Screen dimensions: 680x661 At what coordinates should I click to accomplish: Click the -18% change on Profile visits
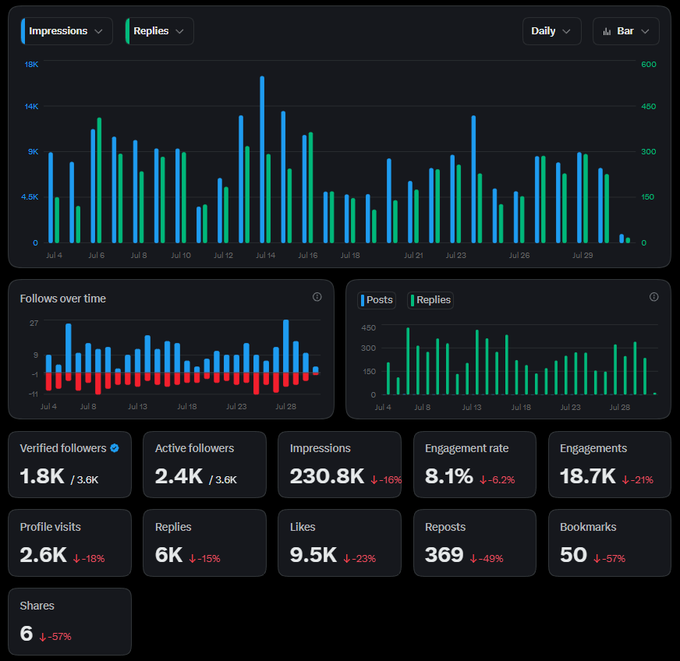point(89,559)
